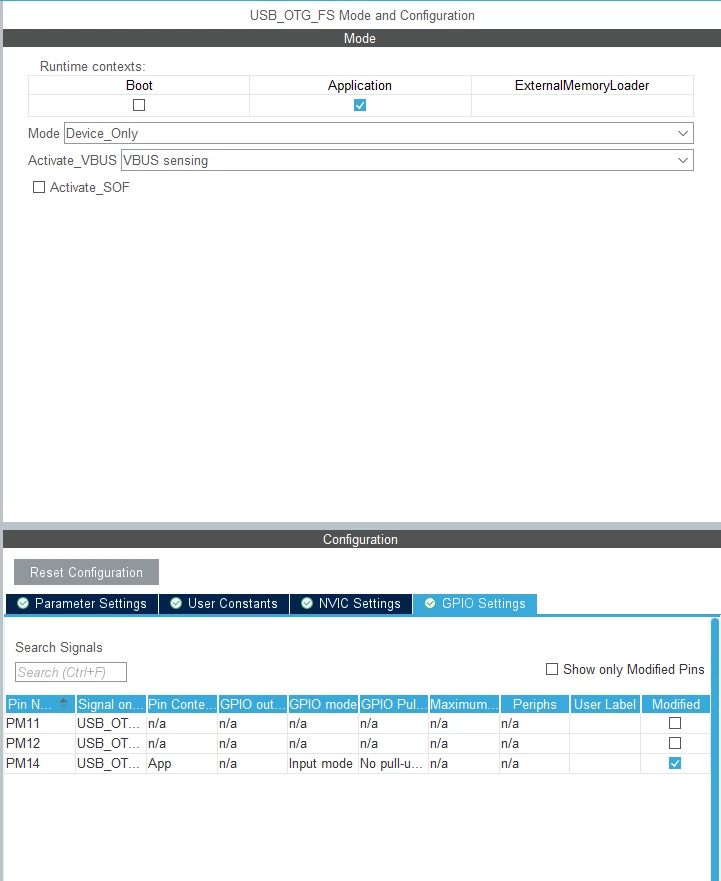Viewport: 721px width, 881px height.
Task: Switch to the User Constants tab
Action: [x=224, y=603]
